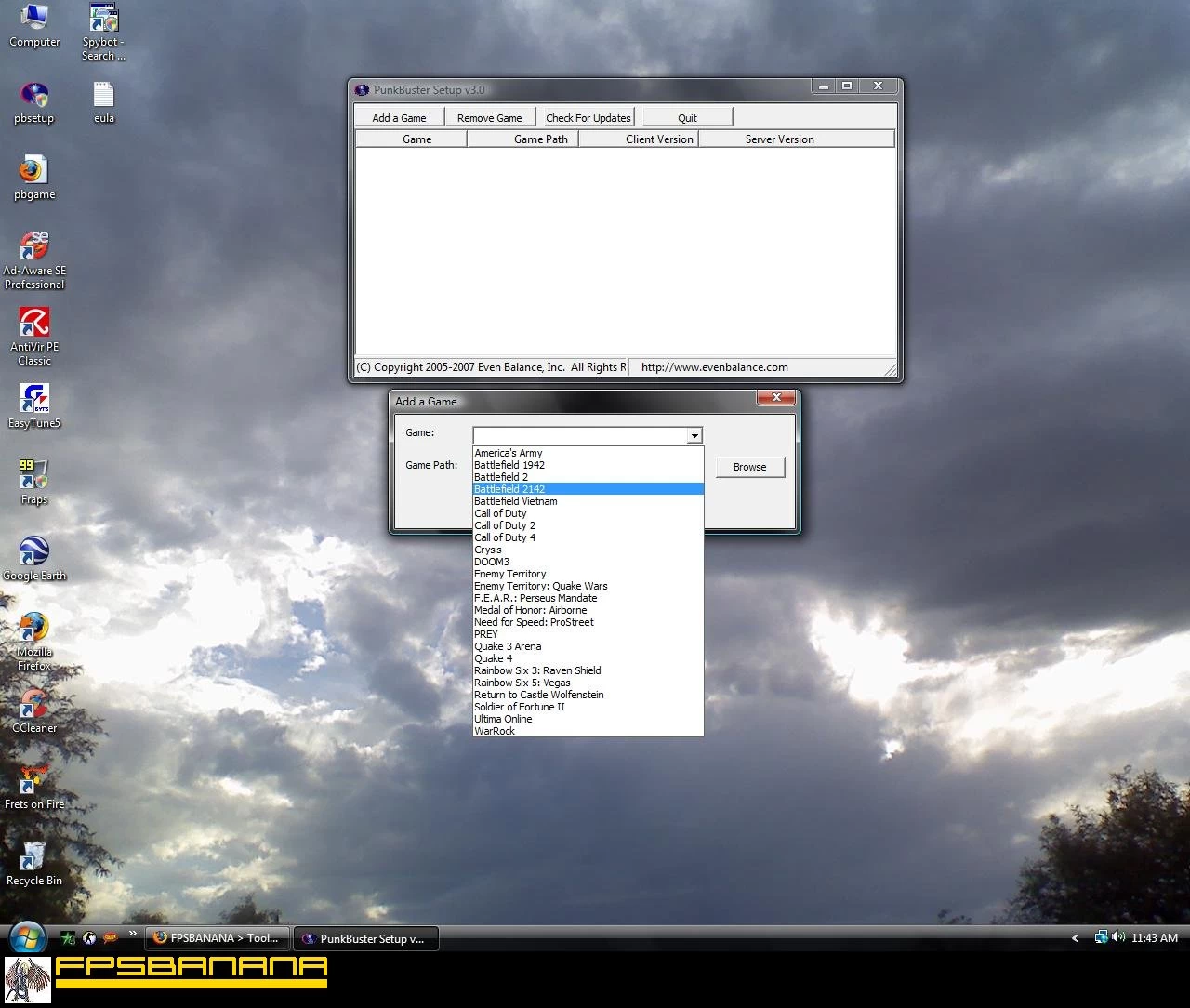
Task: Select Battlefield Vietnam from the list
Action: 588,501
